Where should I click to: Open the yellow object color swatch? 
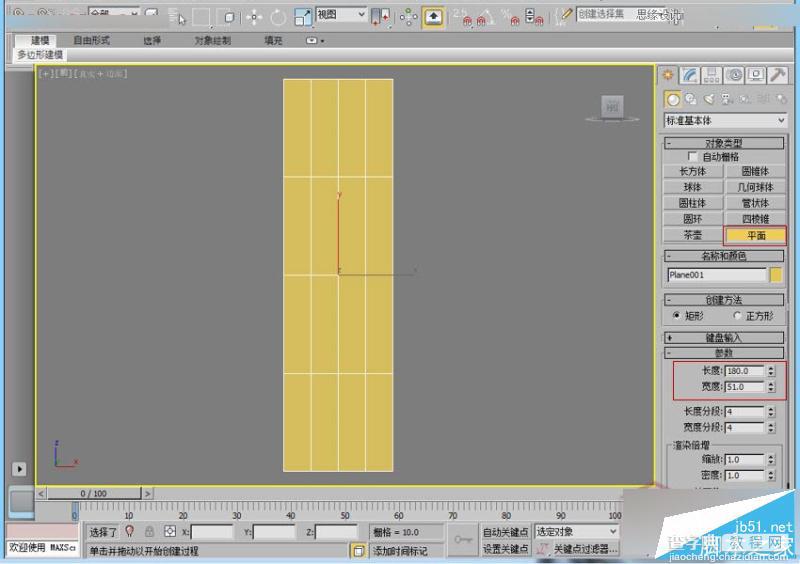click(x=776, y=275)
